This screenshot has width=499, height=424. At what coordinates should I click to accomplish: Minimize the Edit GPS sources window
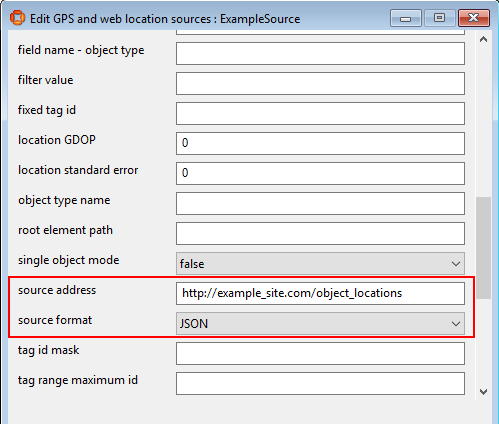pyautogui.click(x=406, y=18)
